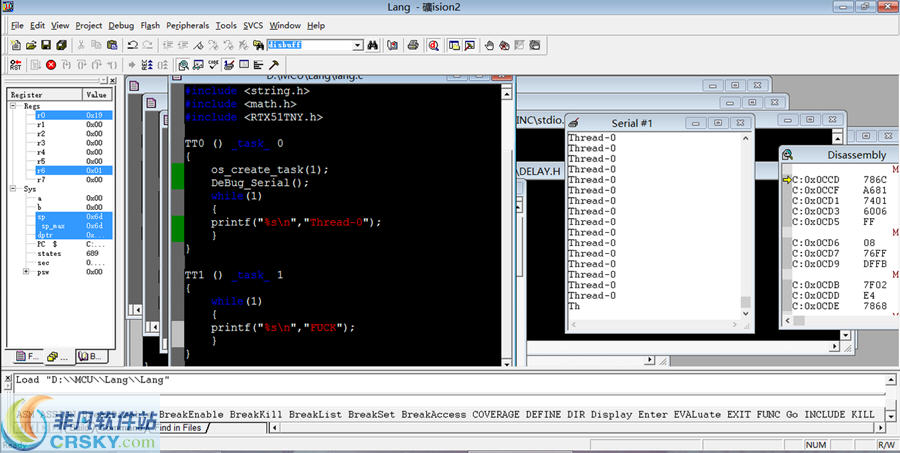The width and height of the screenshot is (900, 453).
Task: Halt execution with red stop icon
Action: 51,65
